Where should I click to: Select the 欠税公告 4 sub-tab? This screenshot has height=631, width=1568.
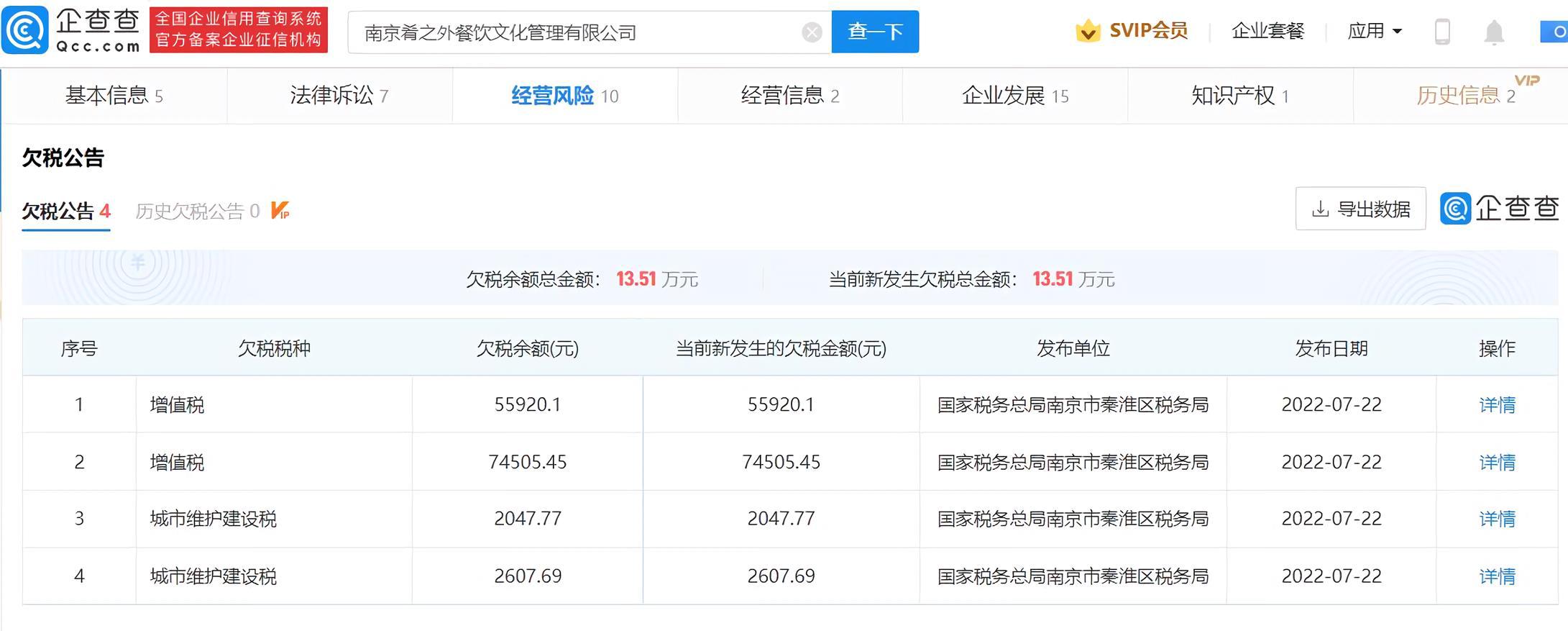(66, 211)
